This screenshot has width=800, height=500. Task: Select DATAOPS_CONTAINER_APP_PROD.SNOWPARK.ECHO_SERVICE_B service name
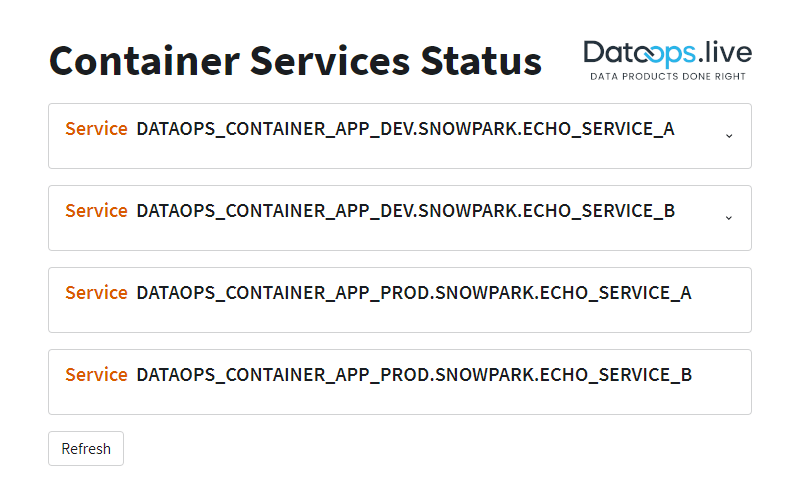pos(413,375)
